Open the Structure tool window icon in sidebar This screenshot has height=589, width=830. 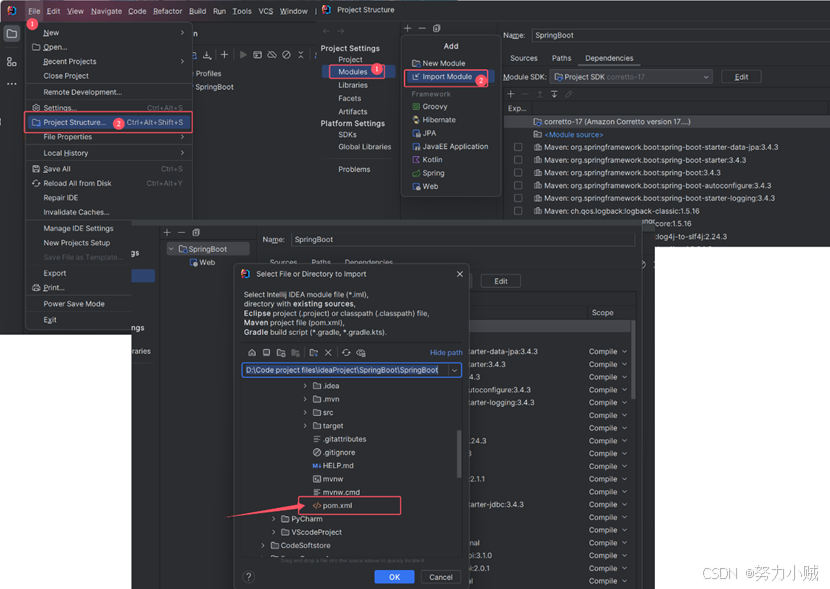(12, 61)
